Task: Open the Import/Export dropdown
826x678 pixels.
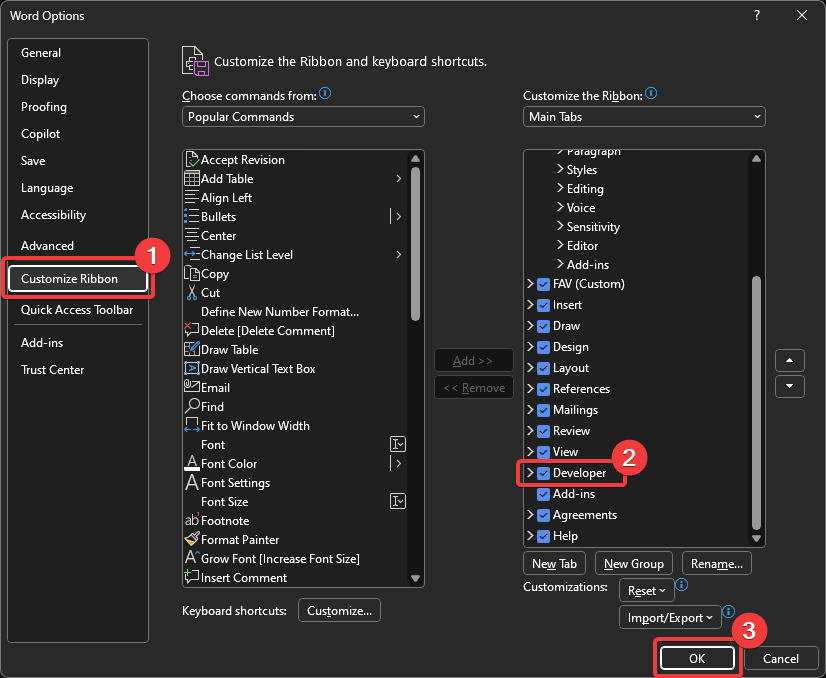Action: 670,617
